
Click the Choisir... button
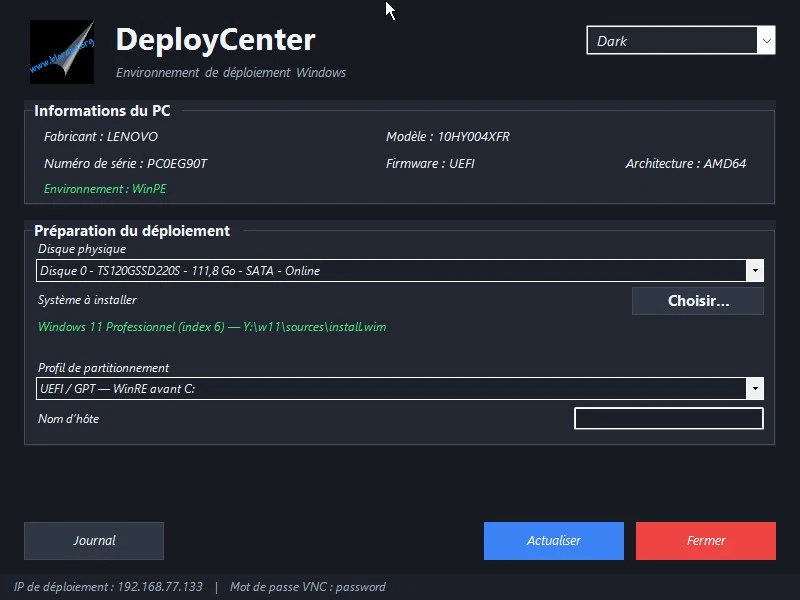click(x=698, y=301)
